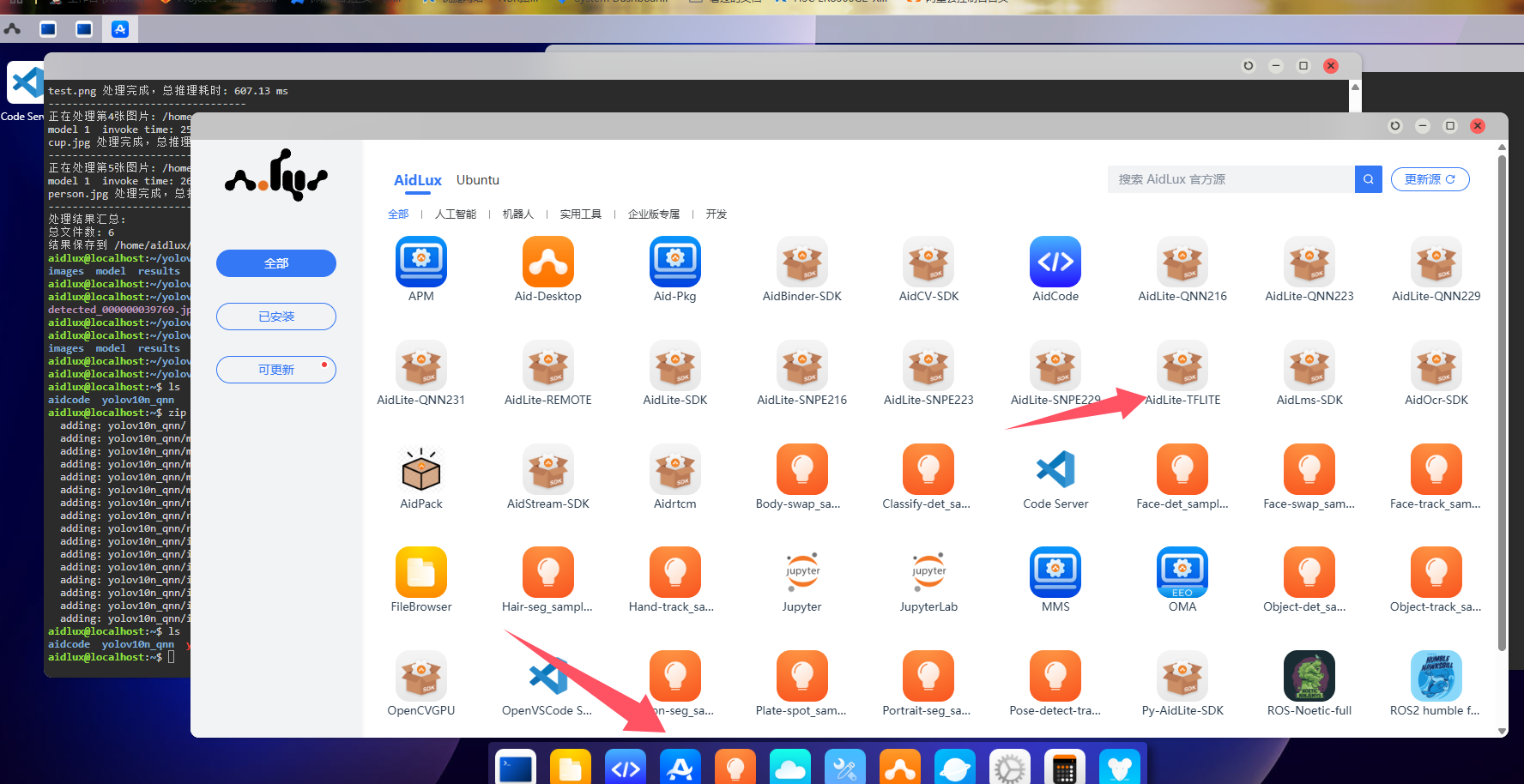Image resolution: width=1524 pixels, height=784 pixels.
Task: Open the AidLite-TFLITE package icon
Action: (1182, 365)
